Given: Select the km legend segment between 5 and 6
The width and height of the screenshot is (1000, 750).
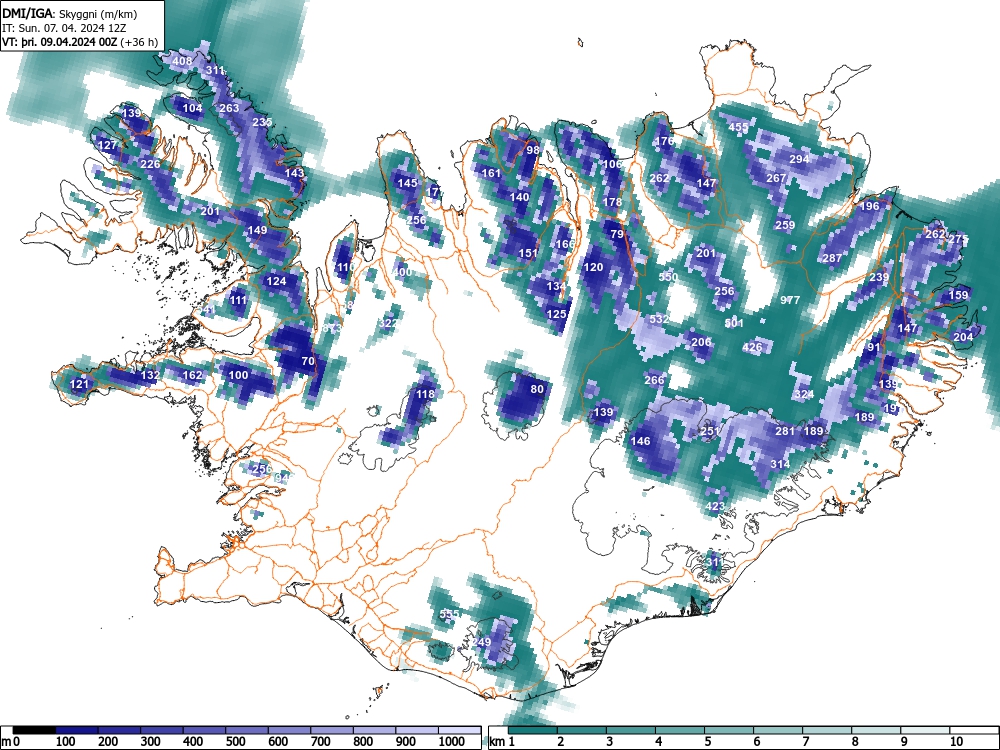Looking at the screenshot, I should 730,730.
